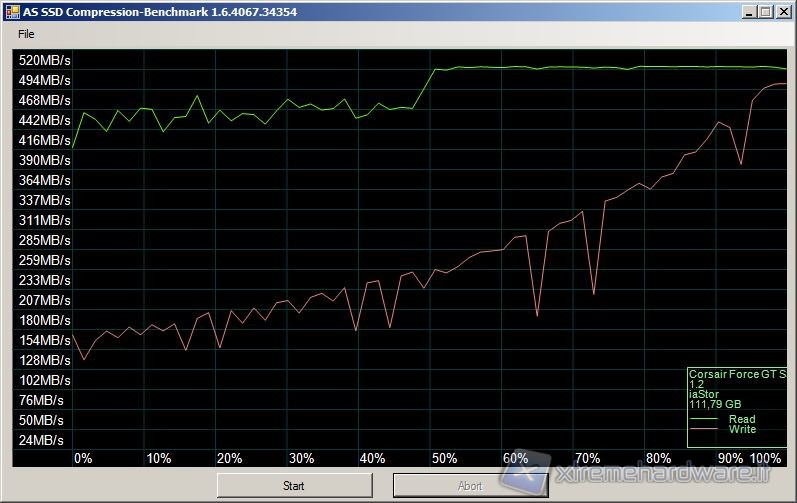This screenshot has width=797, height=503.
Task: Minimize the Compression-Benchmark window
Action: click(748, 11)
